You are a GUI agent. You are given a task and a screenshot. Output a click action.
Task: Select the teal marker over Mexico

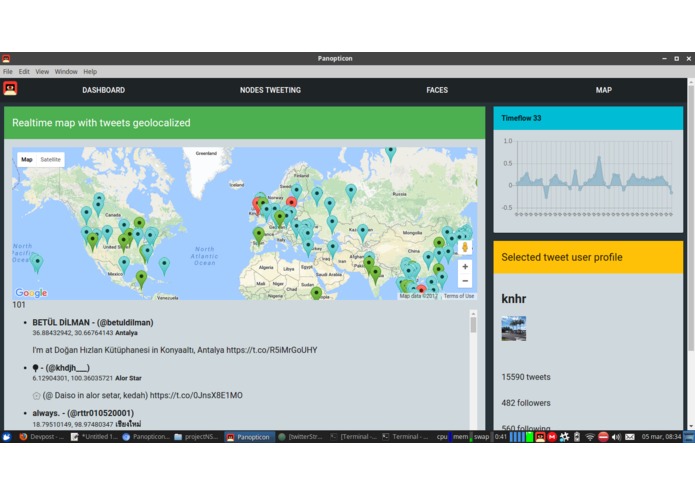tap(124, 264)
